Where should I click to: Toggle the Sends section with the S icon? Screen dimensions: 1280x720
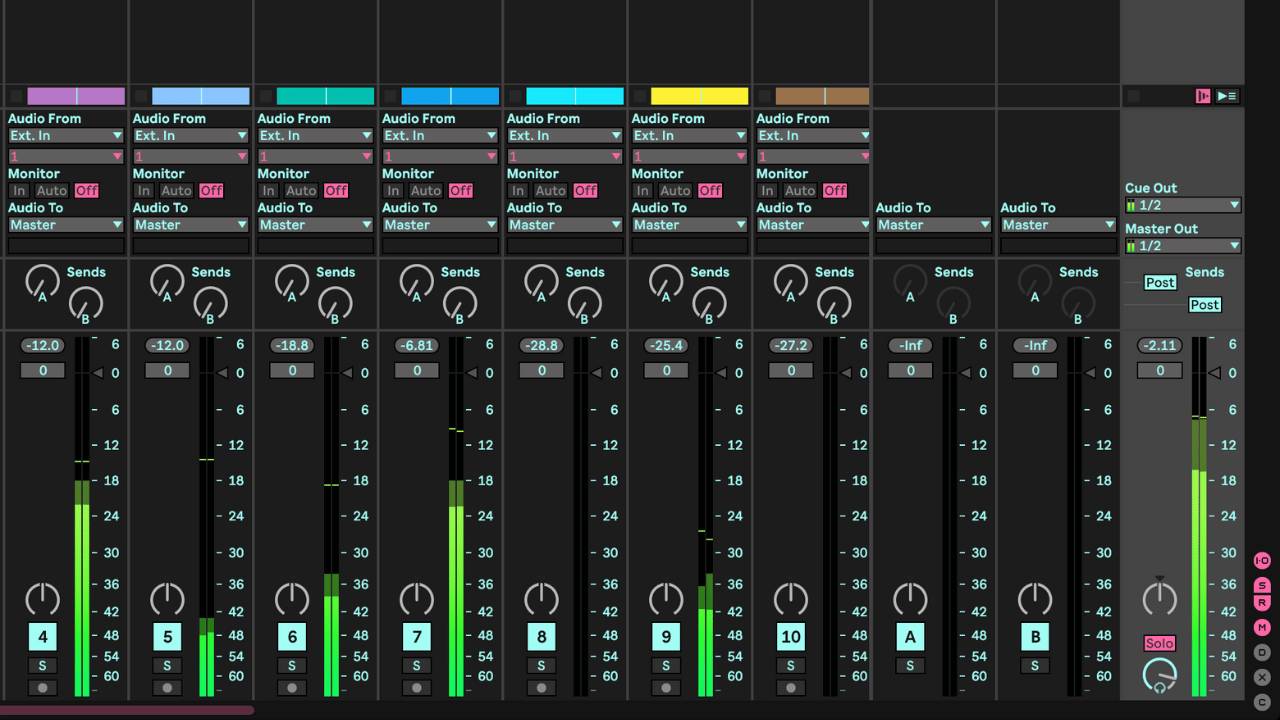tap(1261, 587)
